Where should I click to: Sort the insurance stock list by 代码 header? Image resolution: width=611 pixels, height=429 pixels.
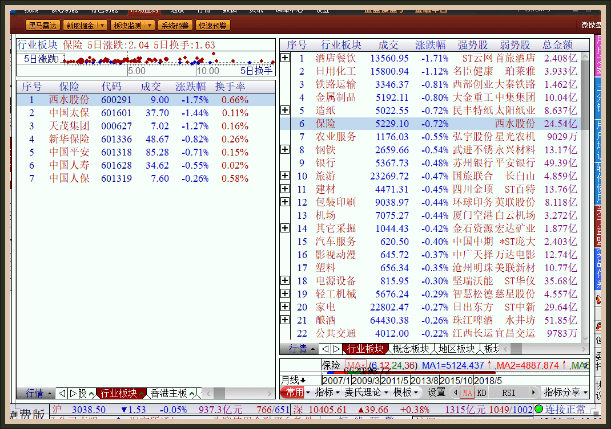pos(111,87)
